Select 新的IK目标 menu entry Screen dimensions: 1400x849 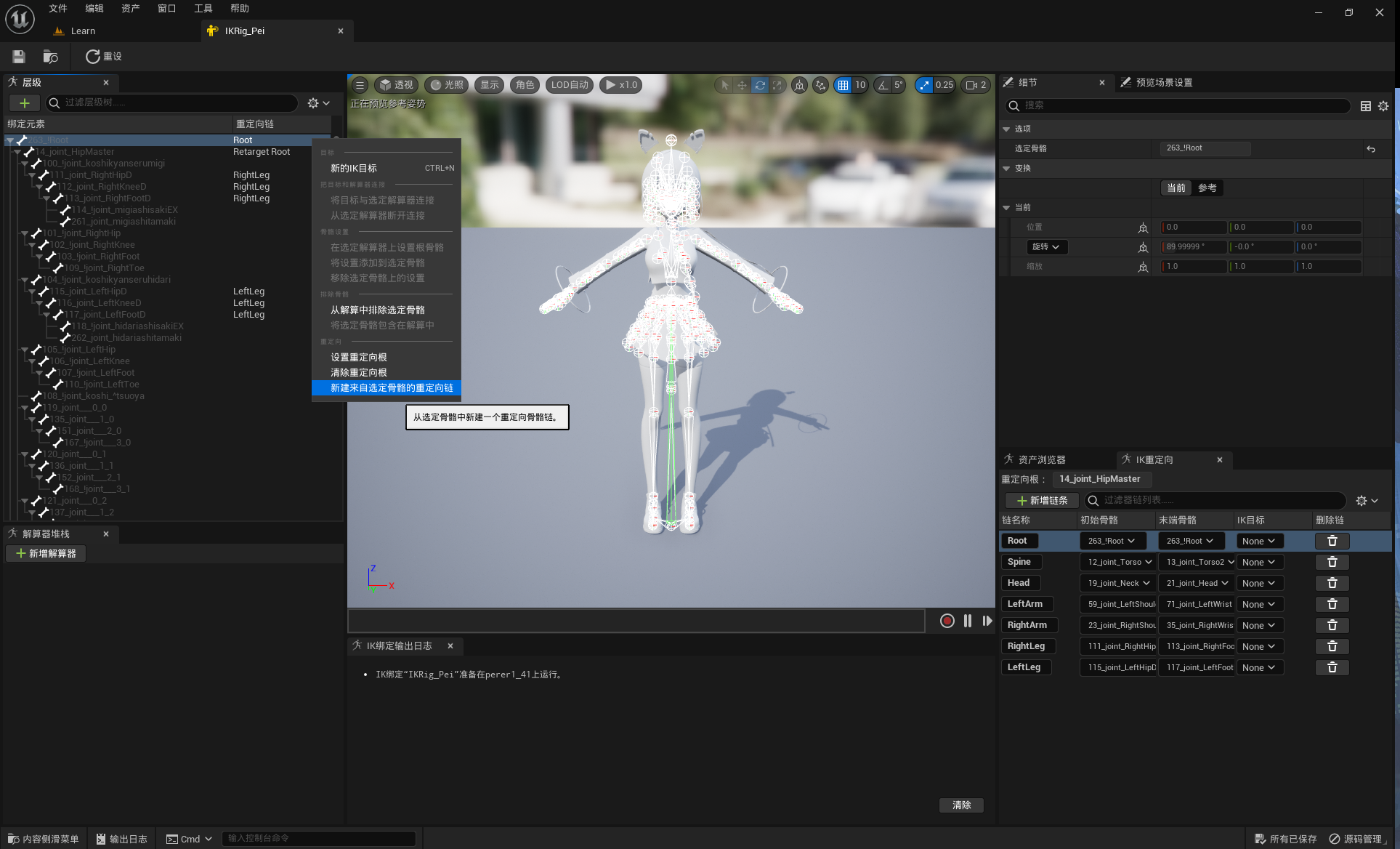(354, 168)
